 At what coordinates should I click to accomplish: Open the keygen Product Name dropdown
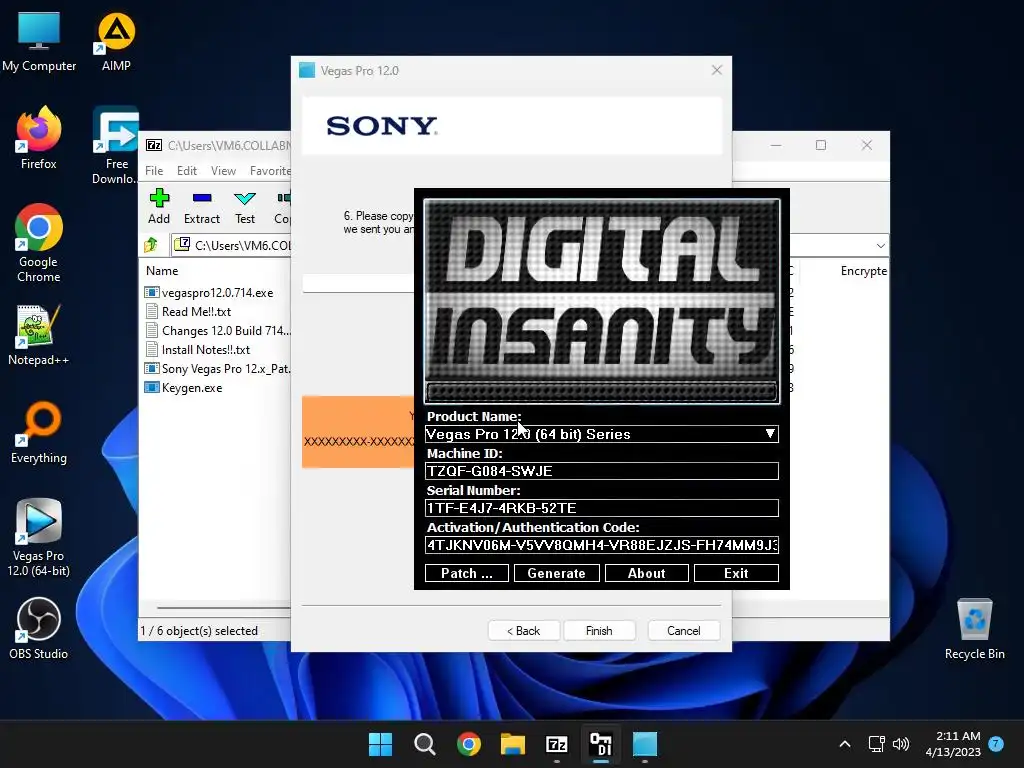tap(770, 434)
